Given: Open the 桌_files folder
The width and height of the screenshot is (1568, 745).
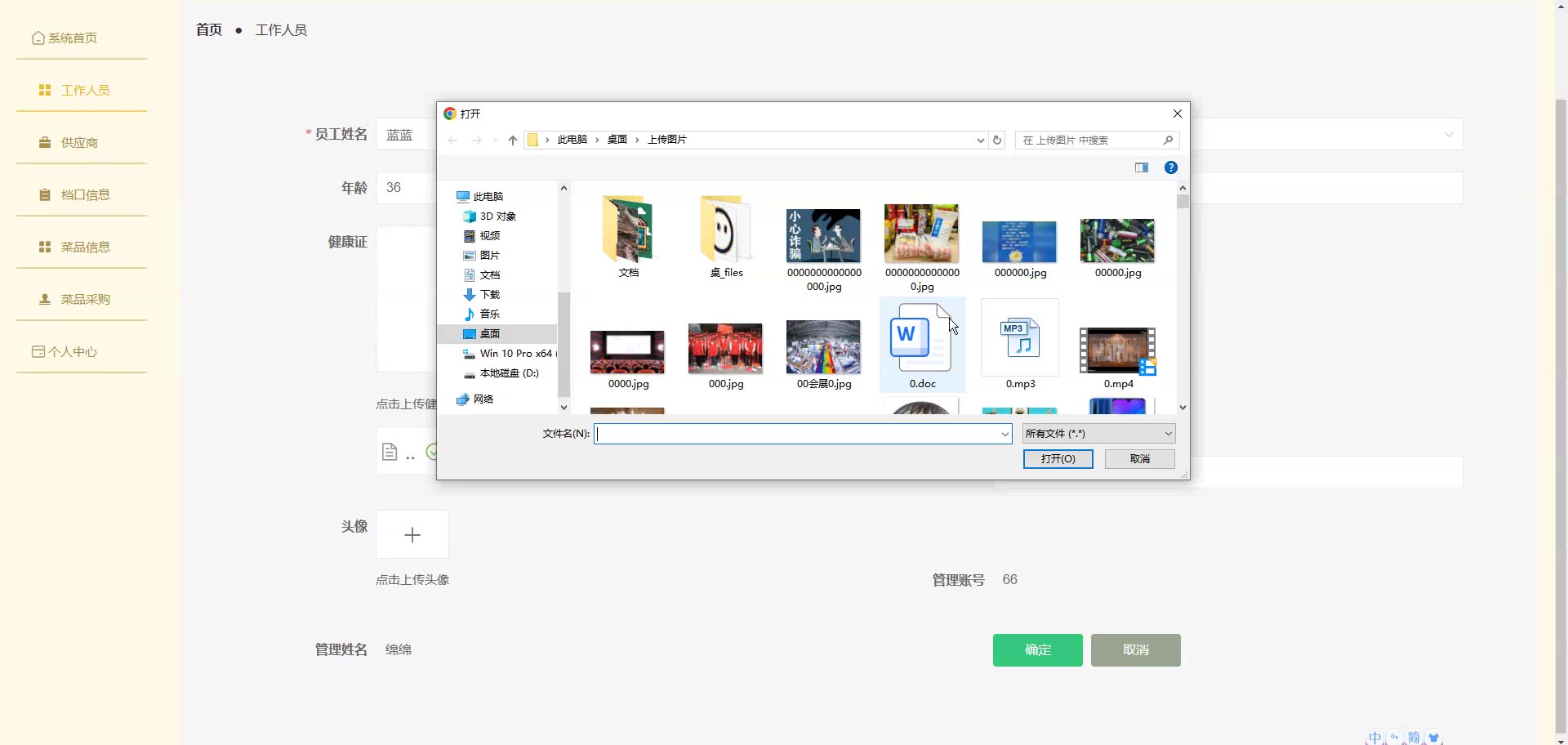Looking at the screenshot, I should (726, 237).
